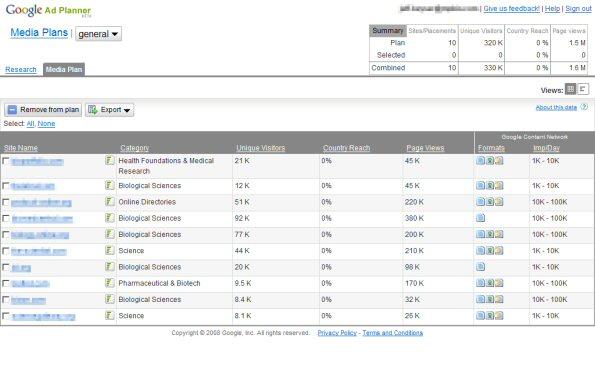The image size is (595, 367).
Task: Sort table by Page Views column header
Action: (x=425, y=148)
